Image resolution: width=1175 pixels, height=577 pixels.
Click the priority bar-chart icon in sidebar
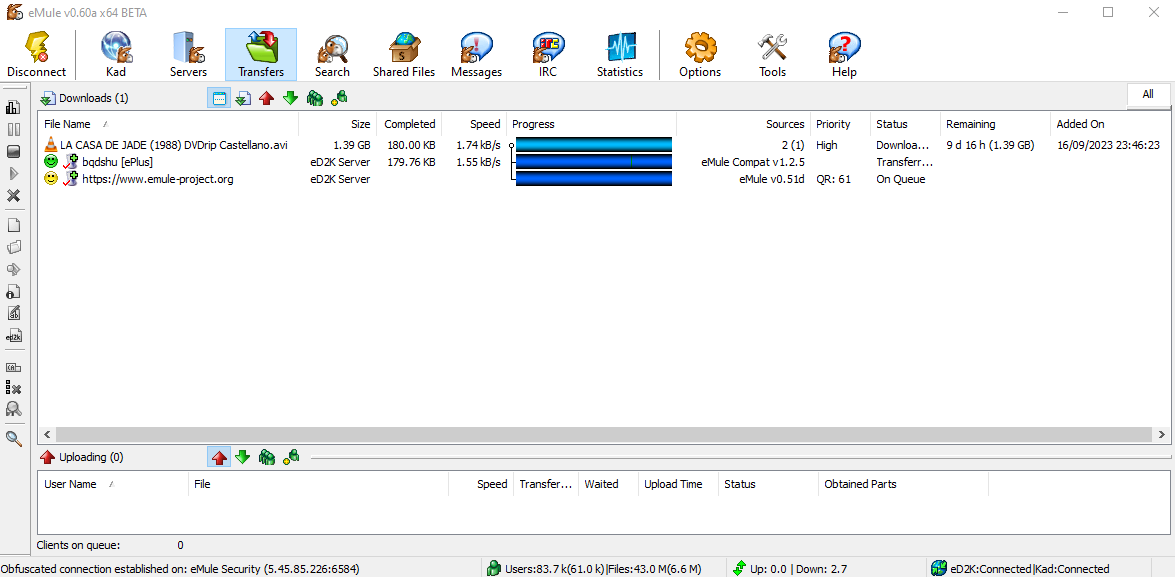(13, 108)
